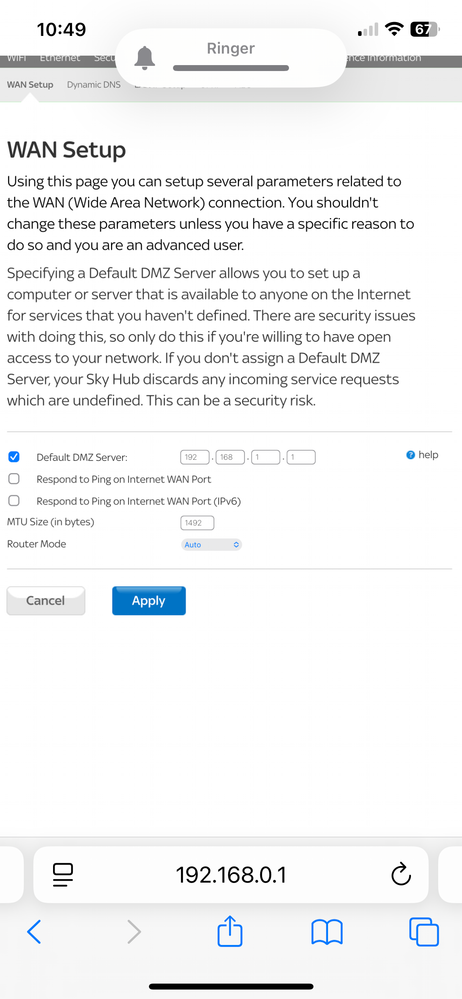Screen dimensions: 462x999
Task: Tap the Safari forward arrow
Action: [x=133, y=931]
